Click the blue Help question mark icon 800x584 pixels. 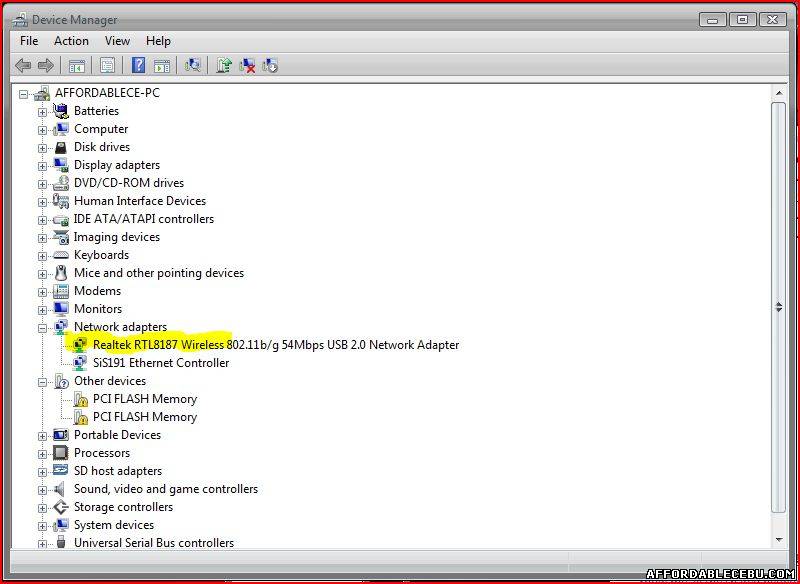pos(138,65)
